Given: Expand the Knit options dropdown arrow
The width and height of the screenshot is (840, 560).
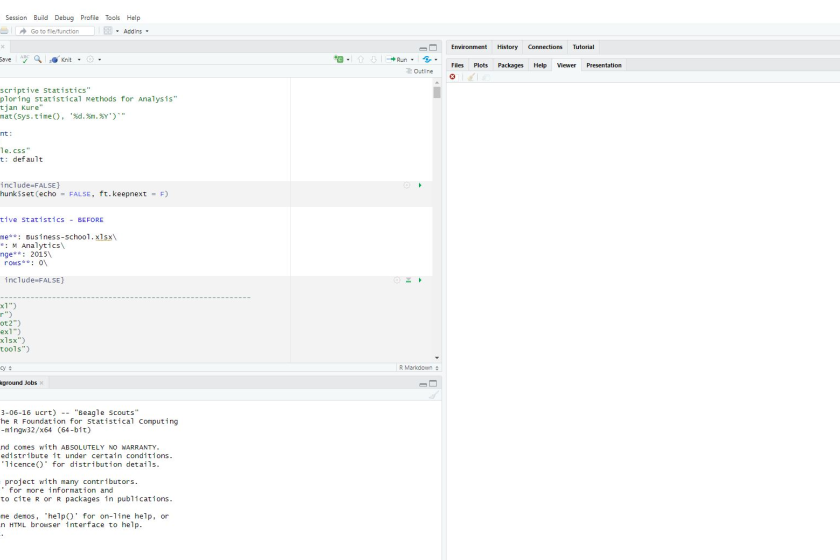Looking at the screenshot, I should click(x=80, y=59).
